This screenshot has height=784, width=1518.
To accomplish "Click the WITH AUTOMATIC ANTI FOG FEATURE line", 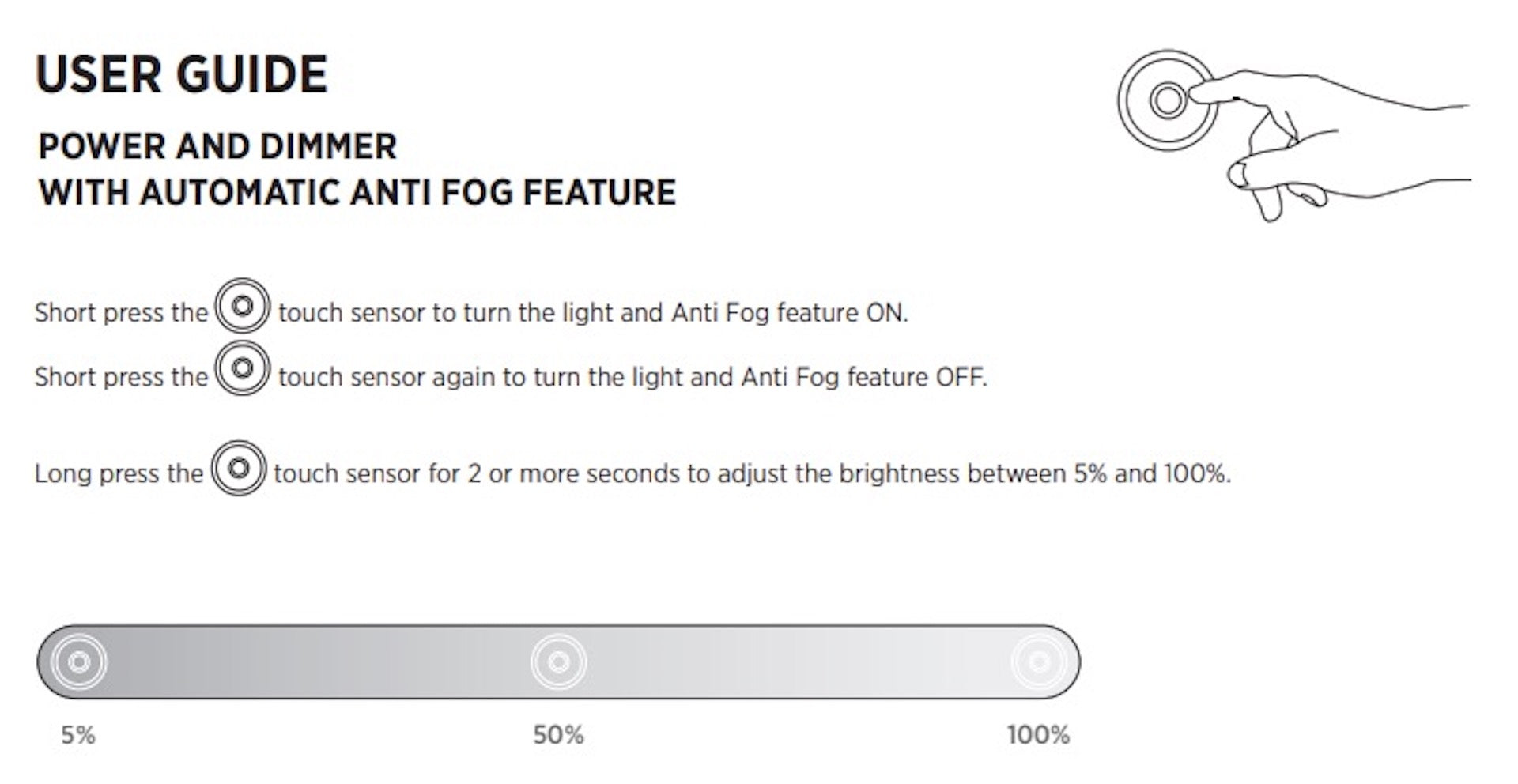I will 357,193.
